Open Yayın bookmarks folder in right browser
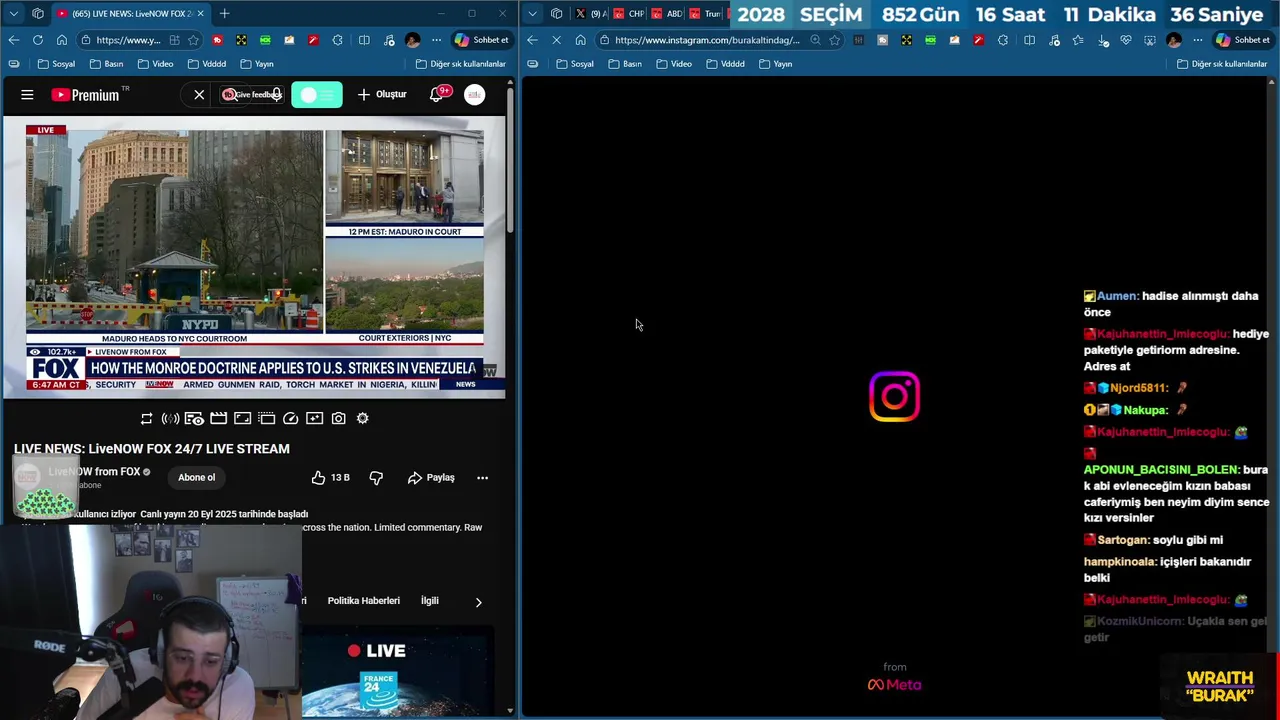This screenshot has width=1280, height=720. pos(775,64)
